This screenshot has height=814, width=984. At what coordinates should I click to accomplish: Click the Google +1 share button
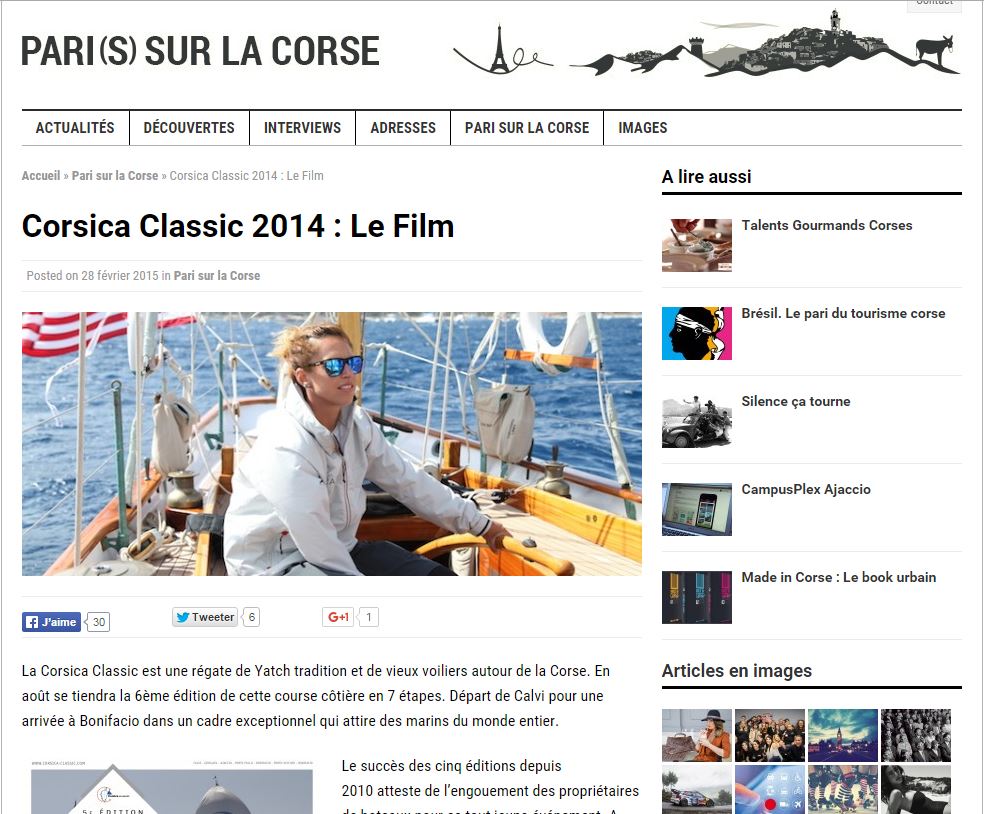[338, 617]
